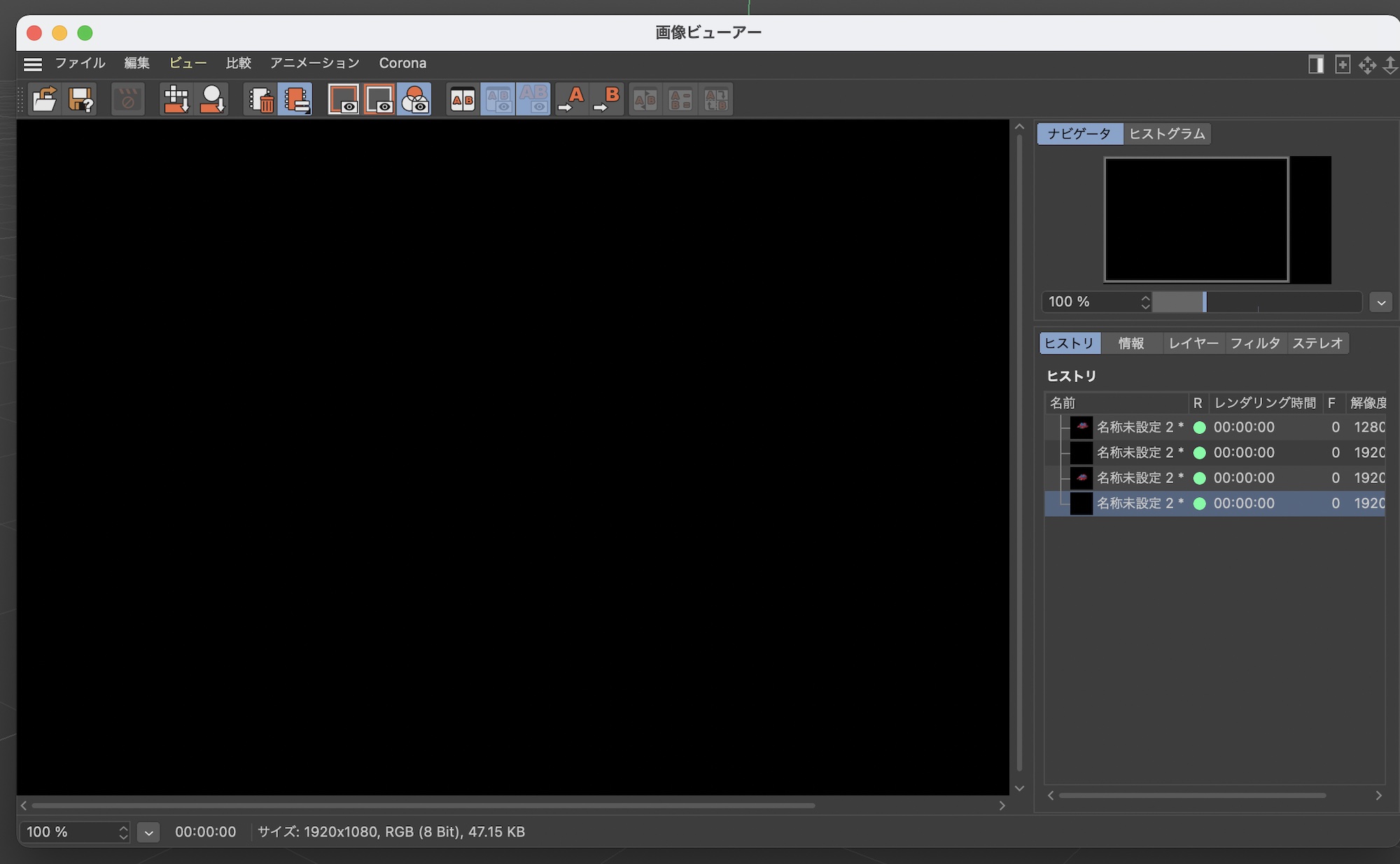Open the Corona menu
This screenshot has width=1400, height=864.
coord(402,63)
